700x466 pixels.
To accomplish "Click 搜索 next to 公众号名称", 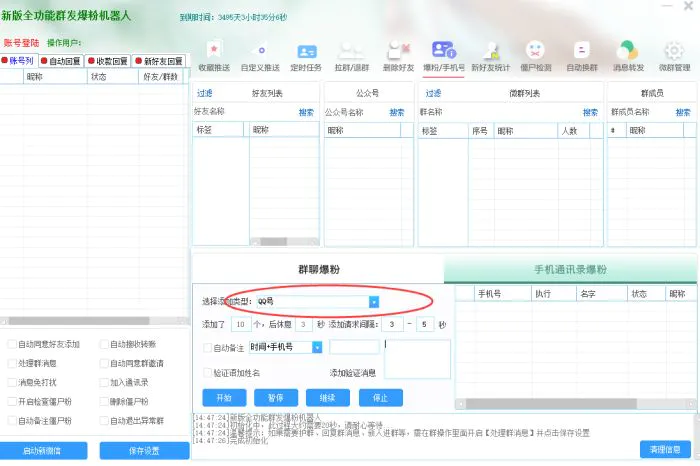I will pos(396,112).
